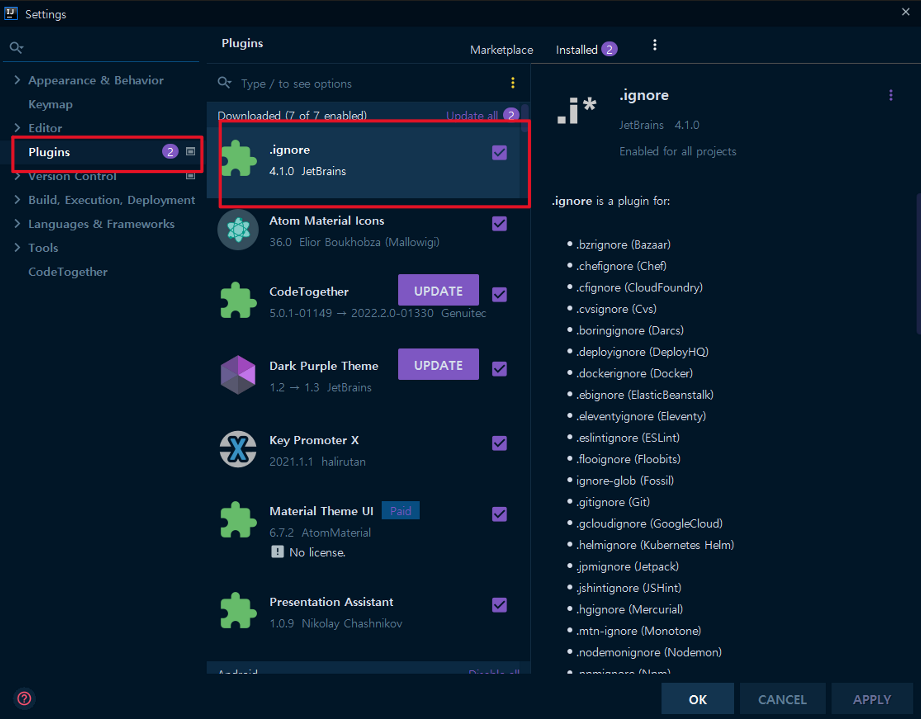Switch to the Marketplace tab
The height and width of the screenshot is (719, 921).
502,50
